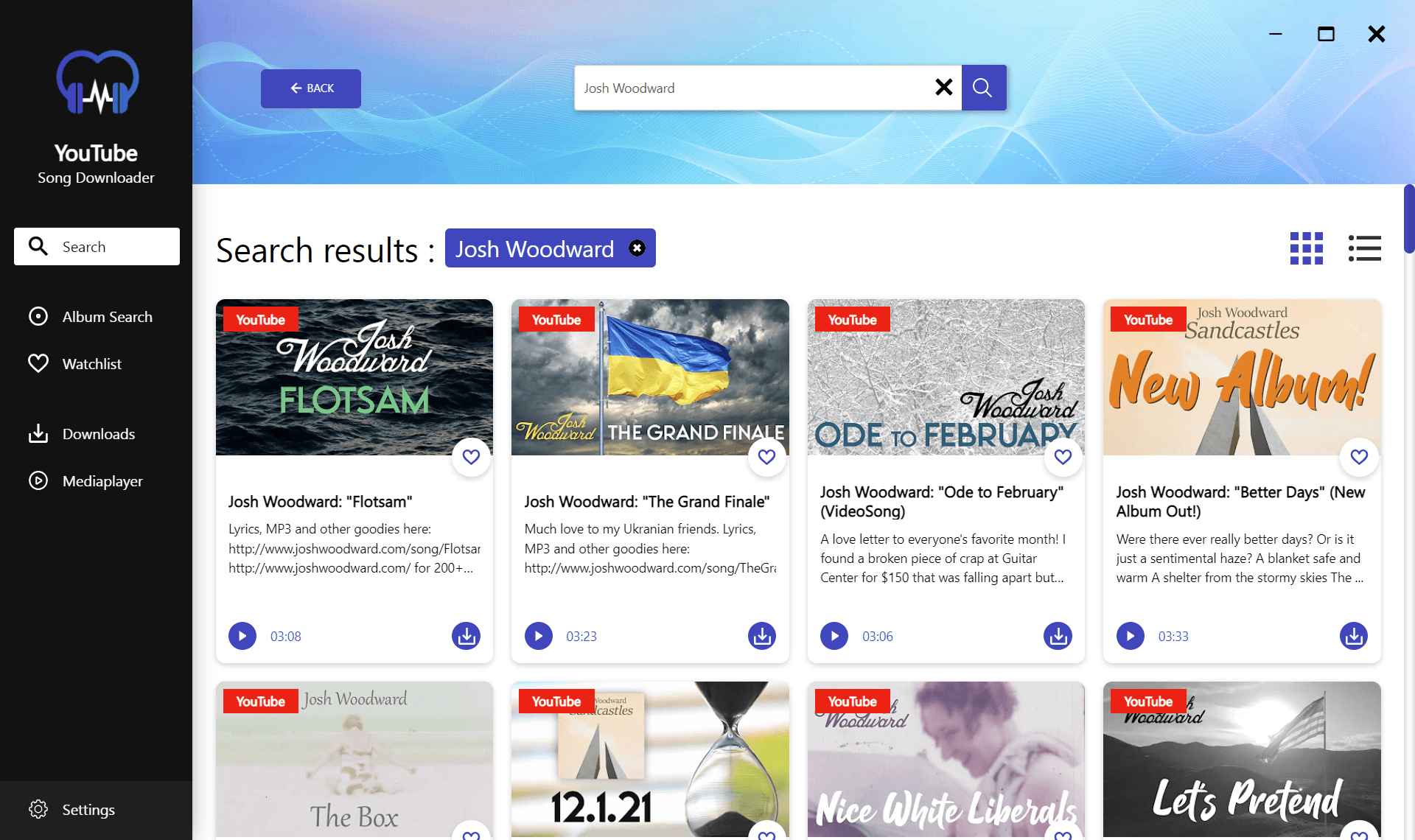Play "The Grand Finale" song preview
Image resolution: width=1415 pixels, height=840 pixels.
coord(539,636)
